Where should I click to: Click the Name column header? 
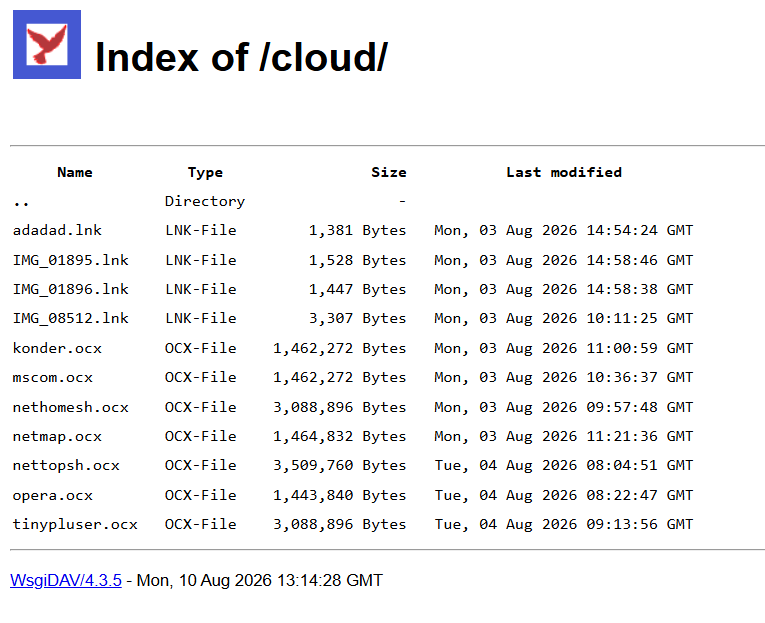coord(75,172)
